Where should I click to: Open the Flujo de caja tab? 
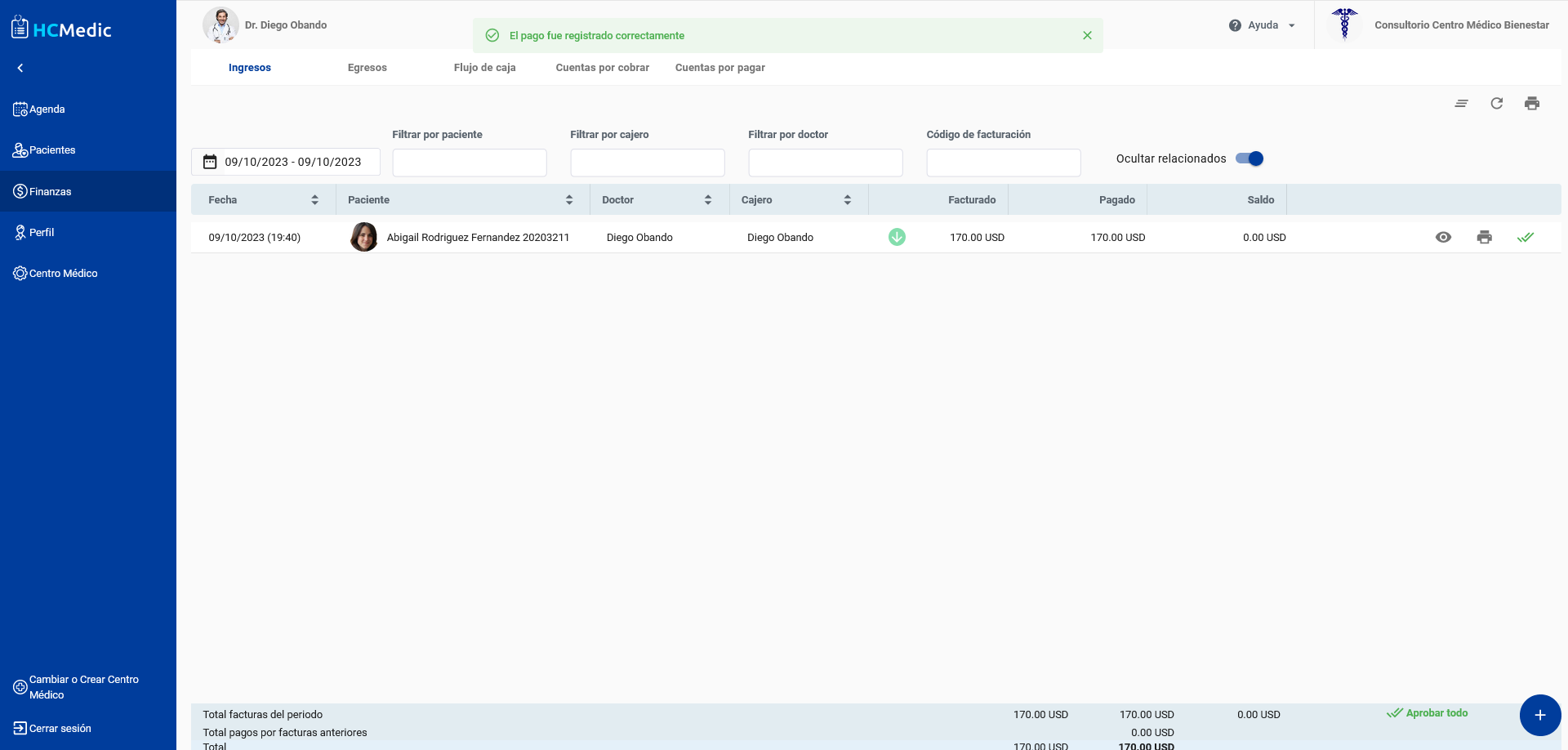click(x=484, y=68)
